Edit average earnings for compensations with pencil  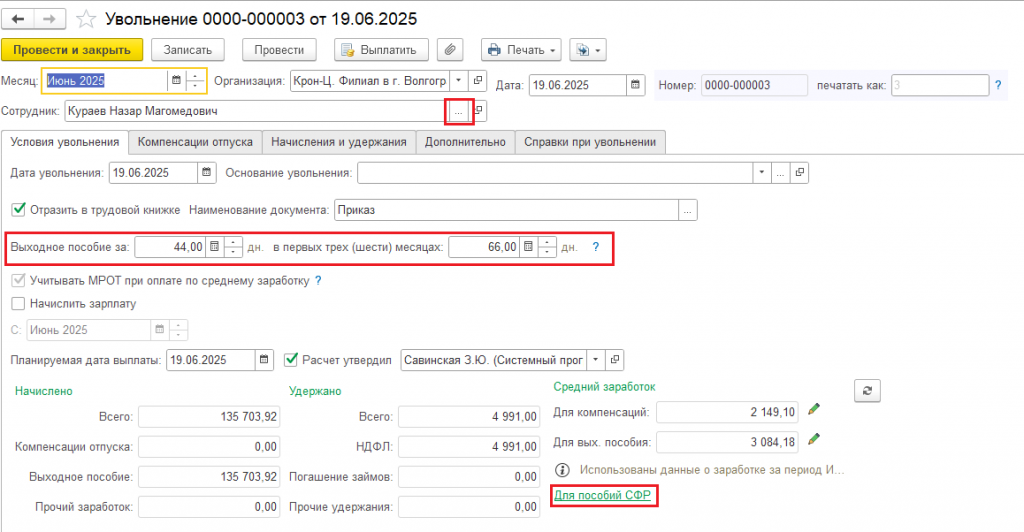pos(815,410)
